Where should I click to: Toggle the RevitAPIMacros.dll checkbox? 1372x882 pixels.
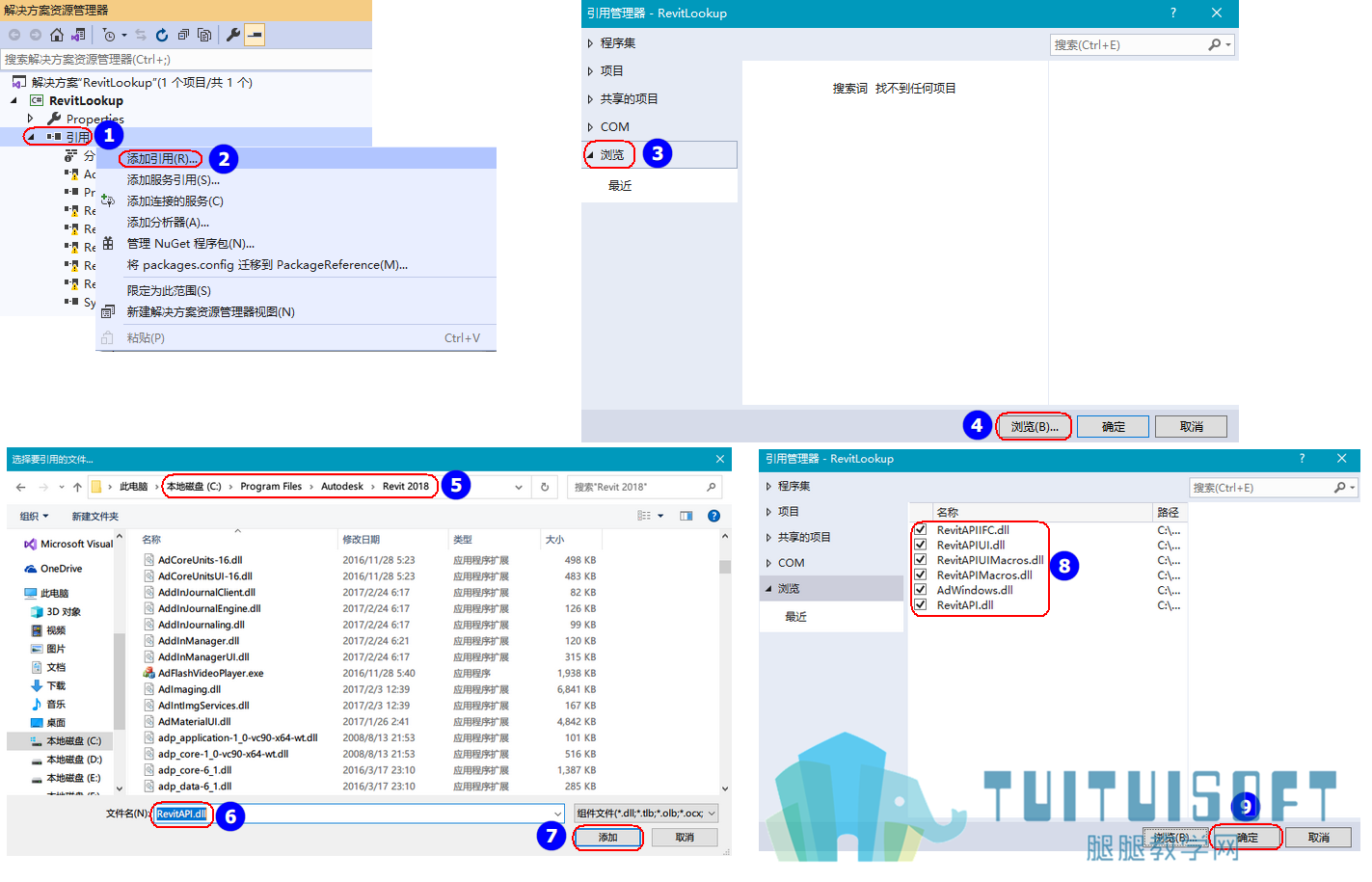tap(921, 575)
